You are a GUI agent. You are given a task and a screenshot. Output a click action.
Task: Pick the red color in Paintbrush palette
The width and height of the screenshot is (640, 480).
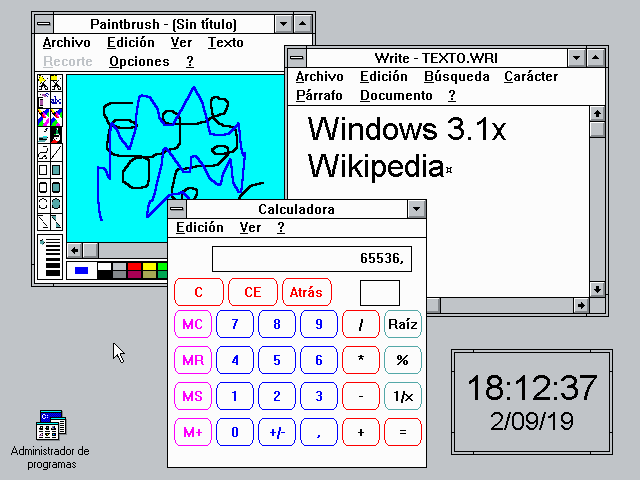[134, 267]
